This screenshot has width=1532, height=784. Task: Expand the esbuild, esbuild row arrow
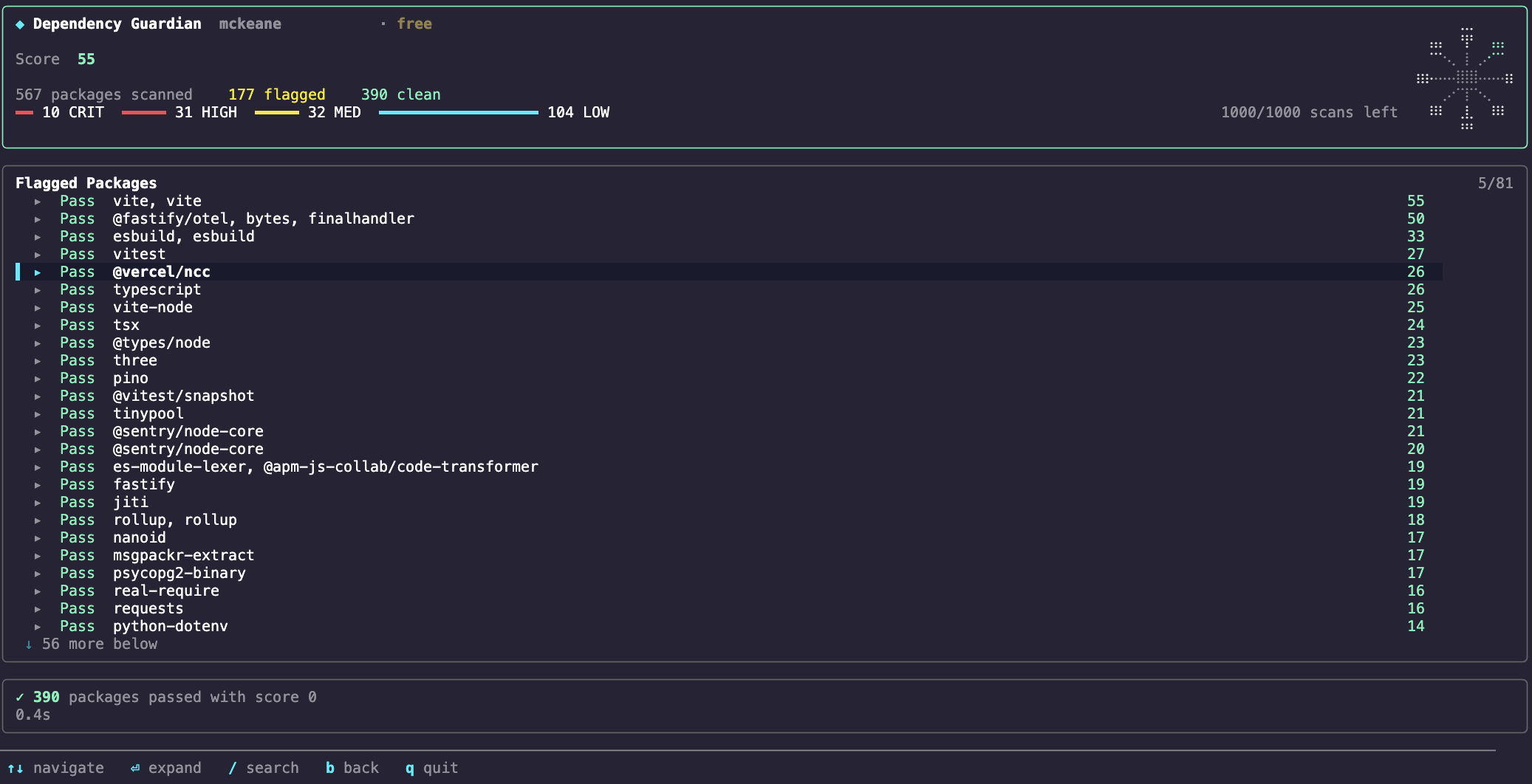tap(38, 236)
